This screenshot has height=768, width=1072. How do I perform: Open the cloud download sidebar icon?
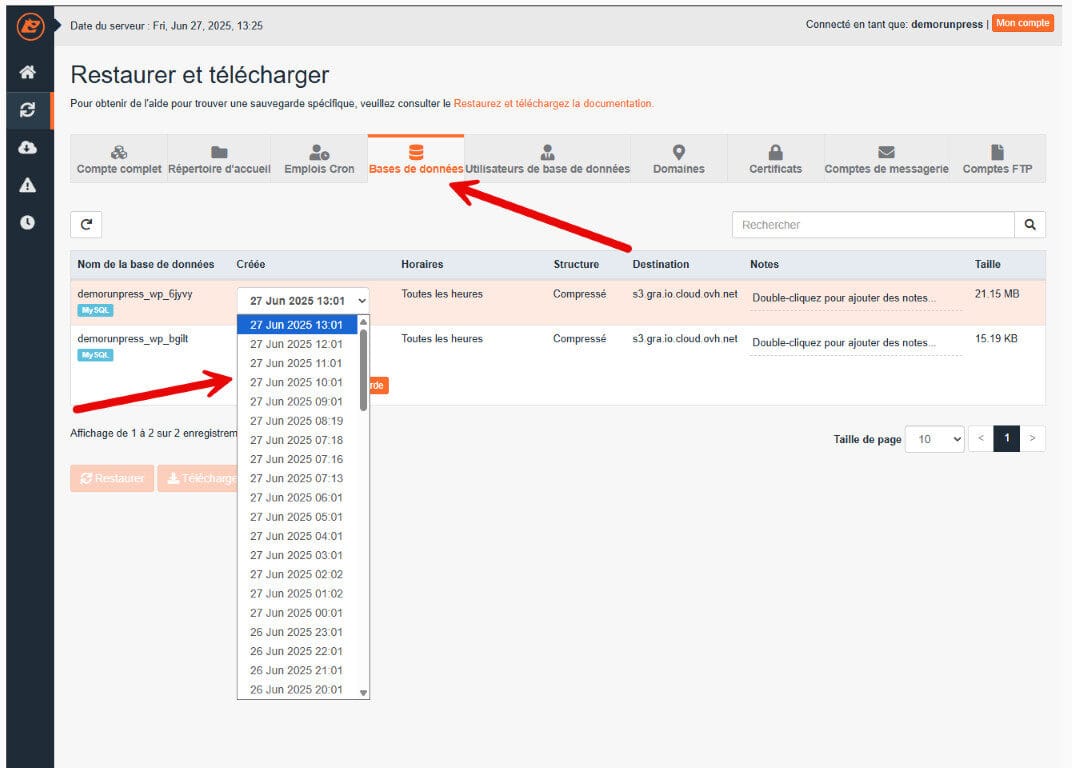click(28, 147)
